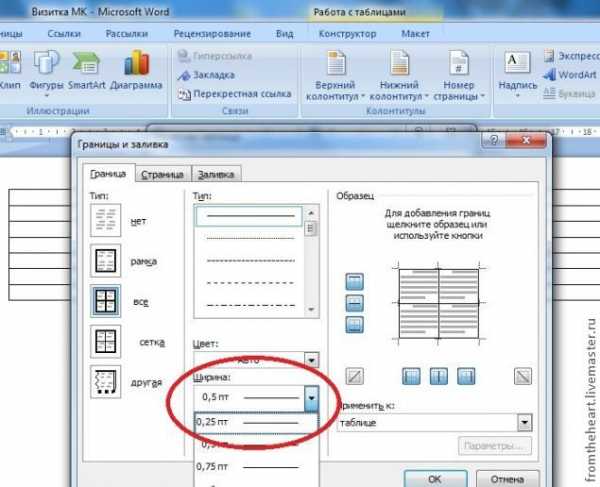Toggle the diagonal down border button
This screenshot has height=487, width=600.
pyautogui.click(x=522, y=377)
